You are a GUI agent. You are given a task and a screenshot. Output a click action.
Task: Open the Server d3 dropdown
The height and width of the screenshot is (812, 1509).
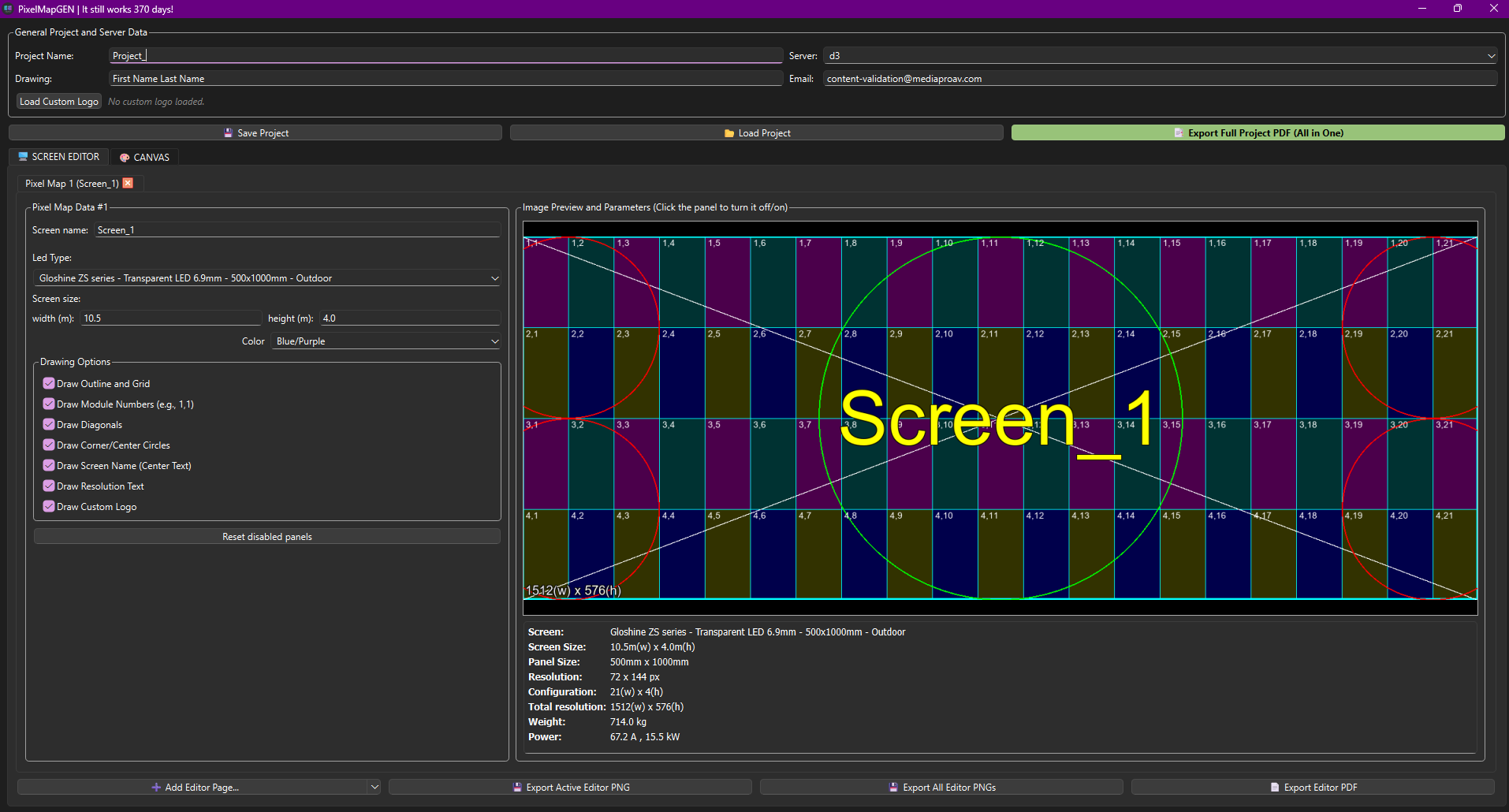(1160, 56)
